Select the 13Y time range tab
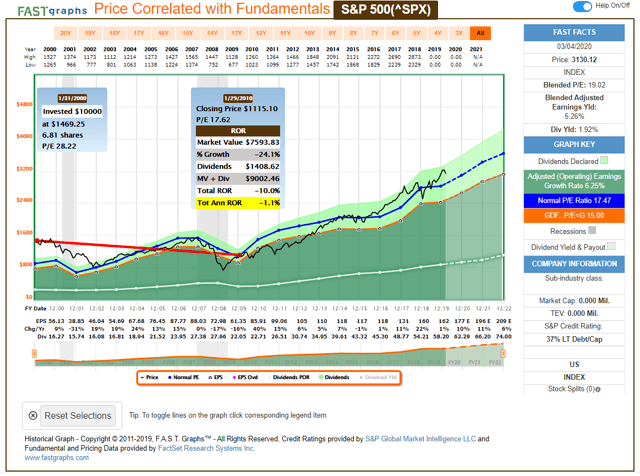 pos(237,33)
